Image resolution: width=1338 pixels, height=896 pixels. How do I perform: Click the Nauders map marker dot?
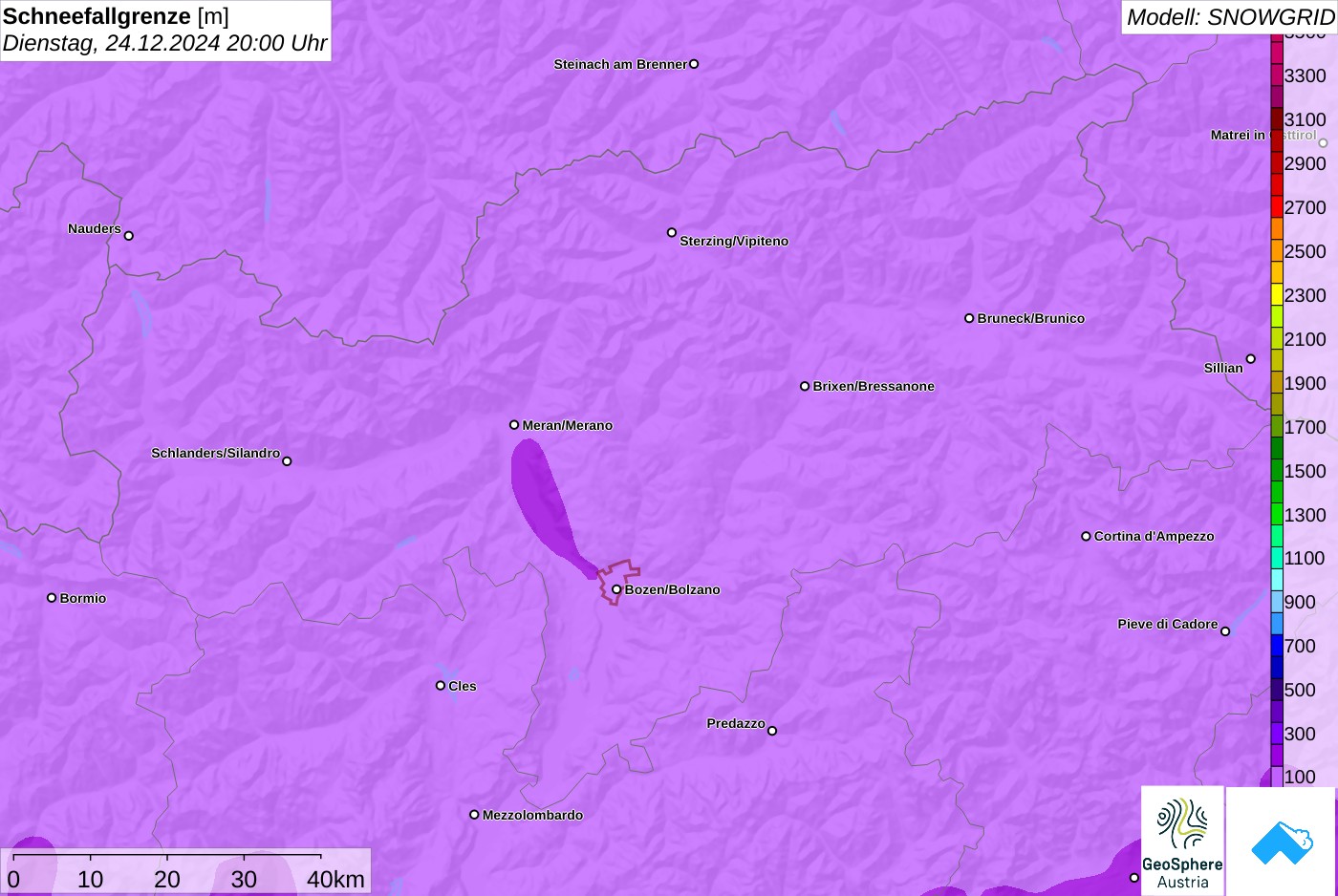pyautogui.click(x=129, y=236)
